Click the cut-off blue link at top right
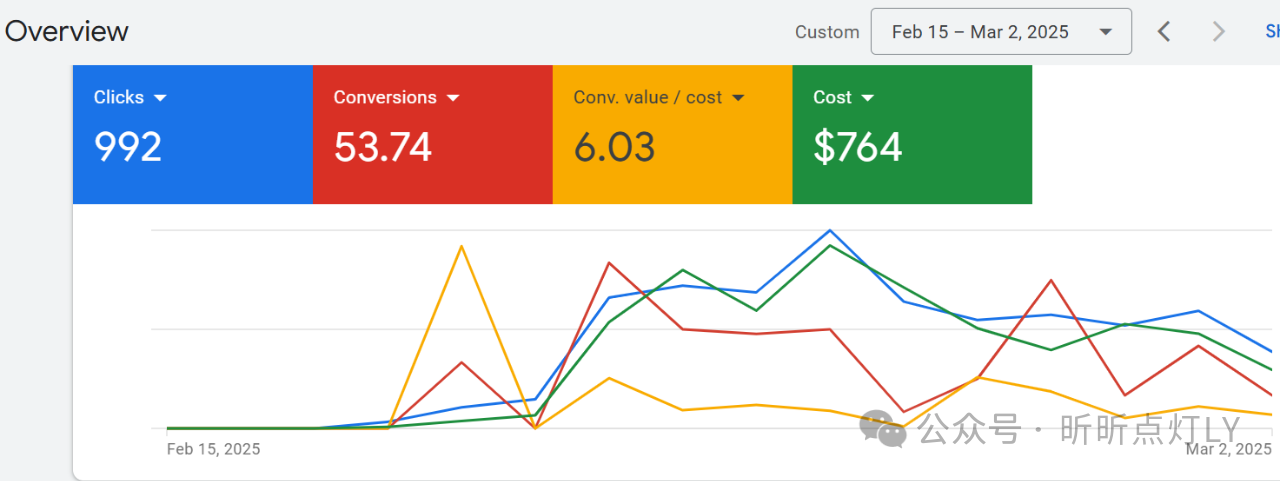1280x481 pixels. click(1272, 32)
